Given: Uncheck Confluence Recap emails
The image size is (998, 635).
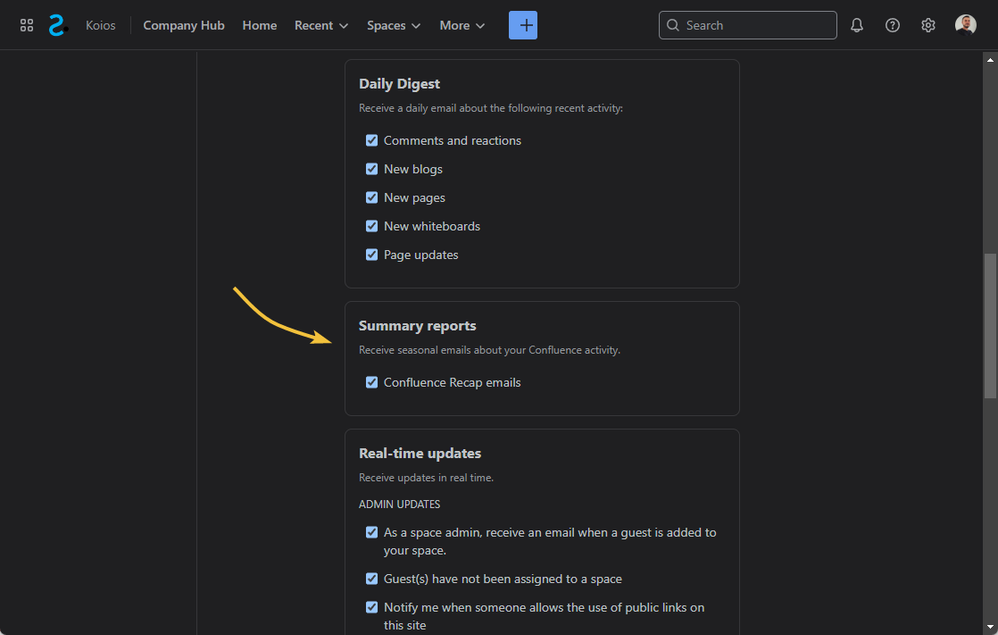Looking at the screenshot, I should [x=372, y=382].
